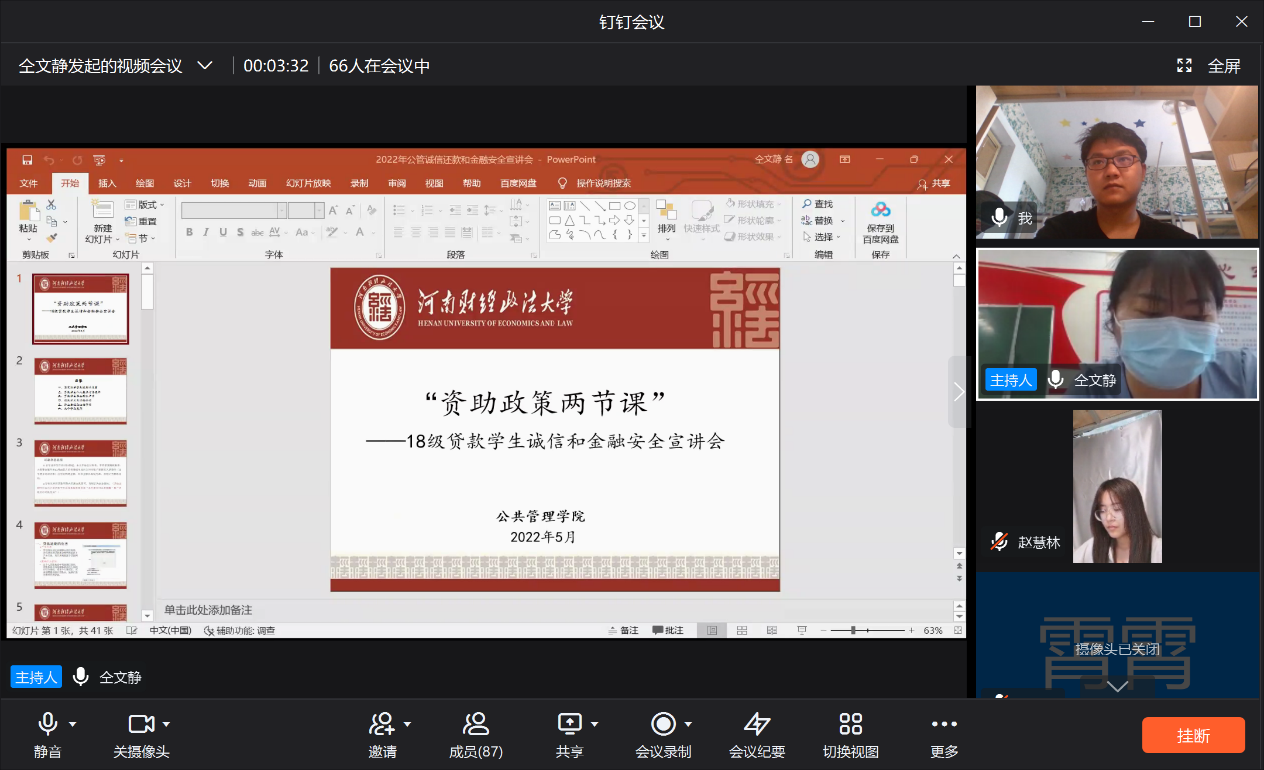Toggle the 备注 notes pane

tap(623, 631)
